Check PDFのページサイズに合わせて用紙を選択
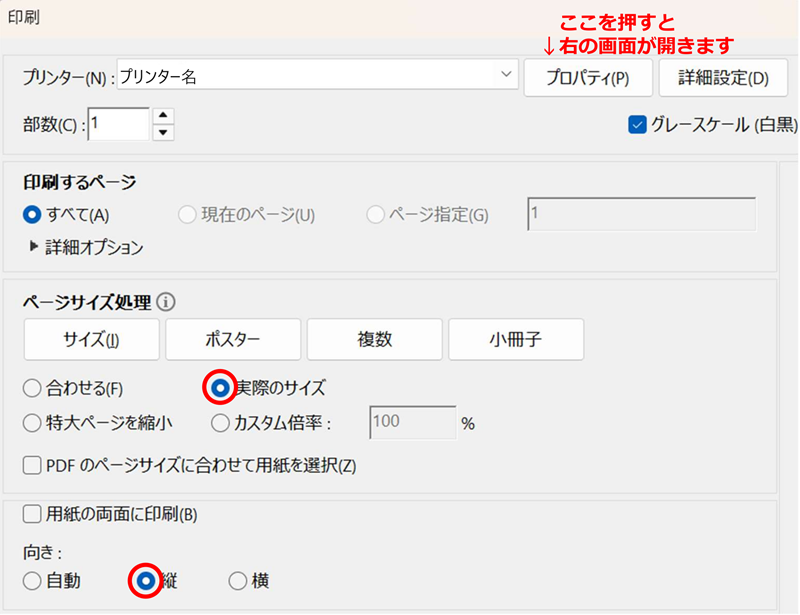Viewport: 800px width, 615px height. pos(32,465)
